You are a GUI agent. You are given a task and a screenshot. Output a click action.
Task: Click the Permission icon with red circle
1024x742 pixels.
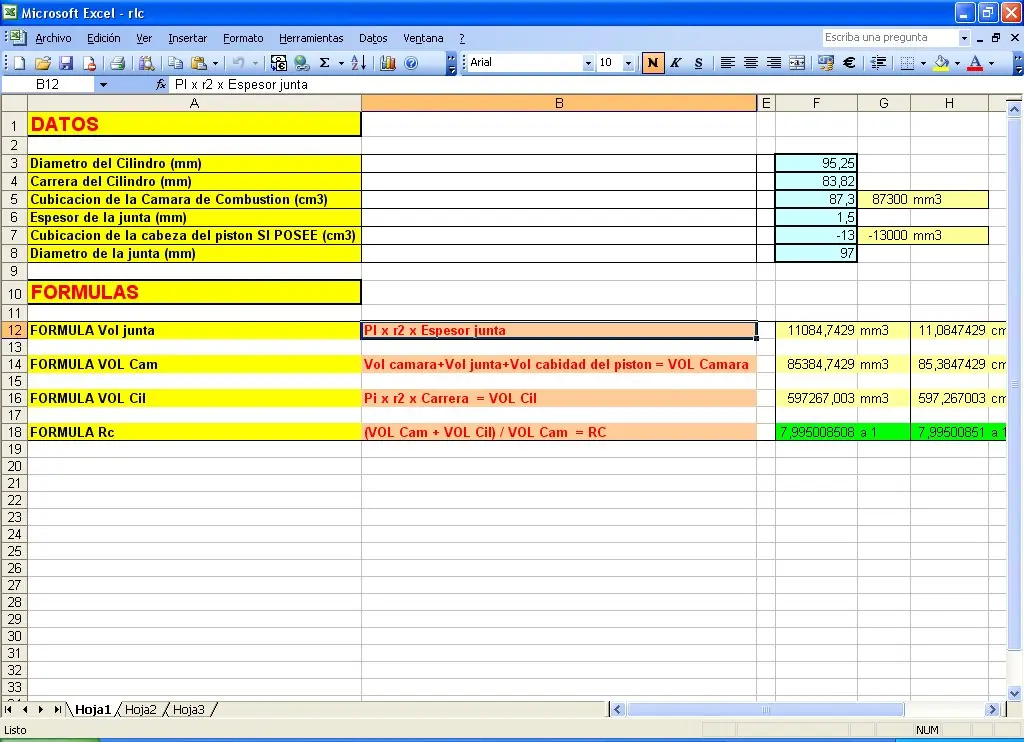point(89,63)
